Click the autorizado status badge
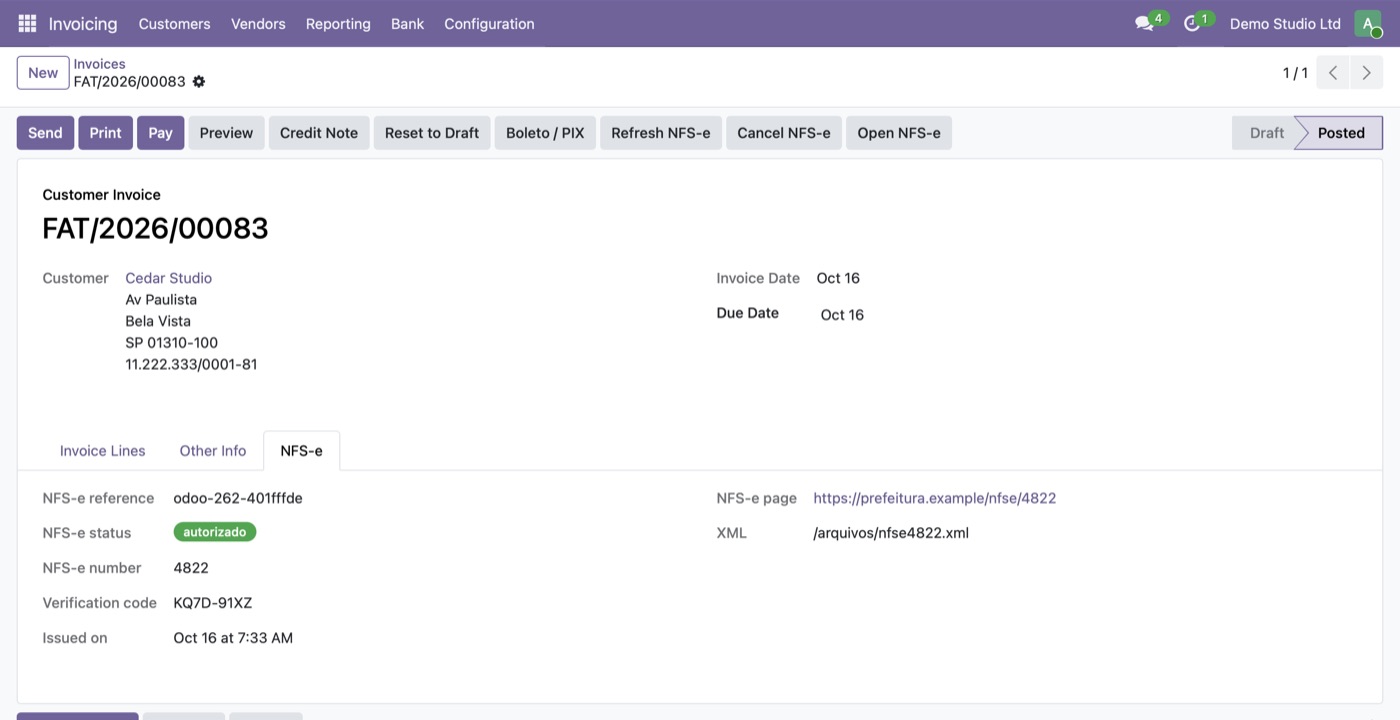This screenshot has height=720, width=1400. [x=215, y=532]
